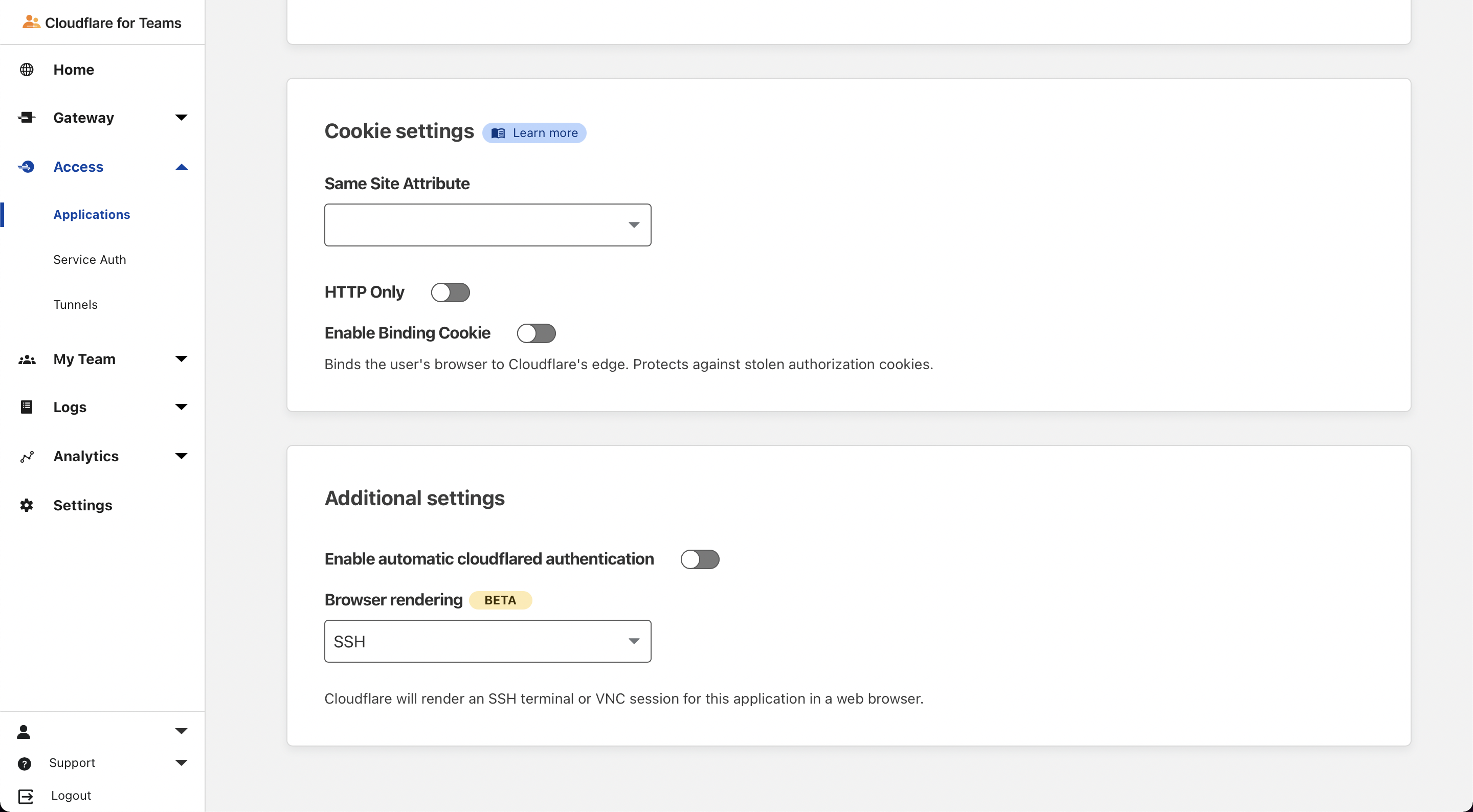This screenshot has width=1473, height=812.
Task: Click the Learn more link
Action: (x=534, y=133)
